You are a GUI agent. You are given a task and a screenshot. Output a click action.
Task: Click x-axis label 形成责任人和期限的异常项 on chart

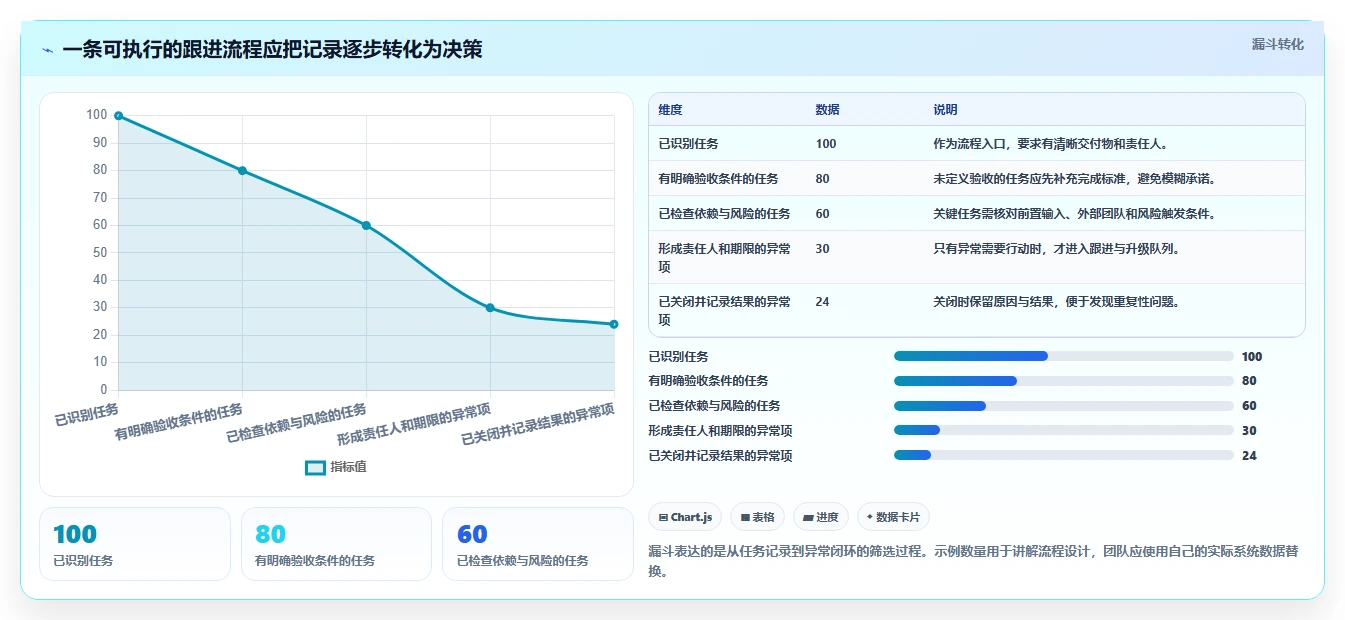pos(415,424)
